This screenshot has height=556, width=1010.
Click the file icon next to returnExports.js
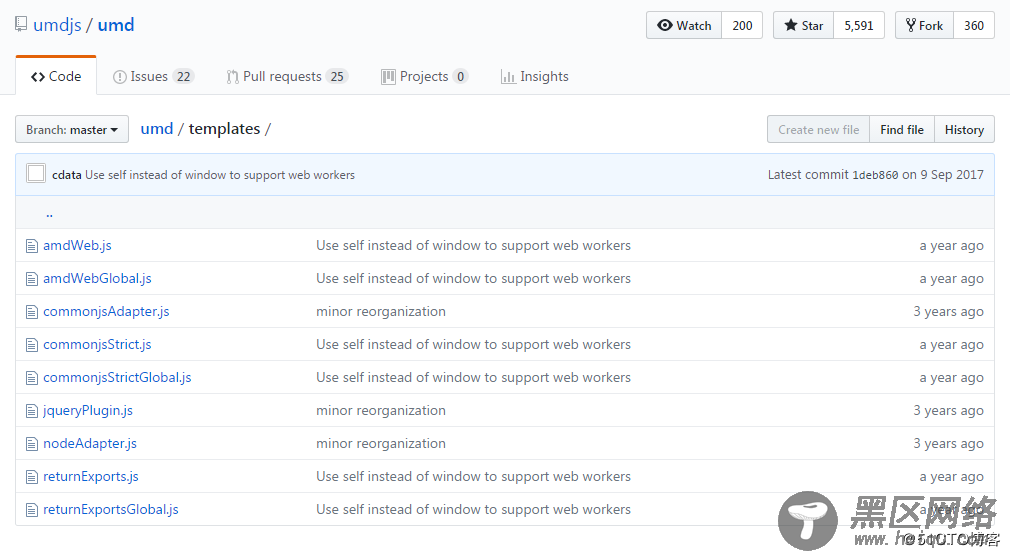tap(32, 477)
